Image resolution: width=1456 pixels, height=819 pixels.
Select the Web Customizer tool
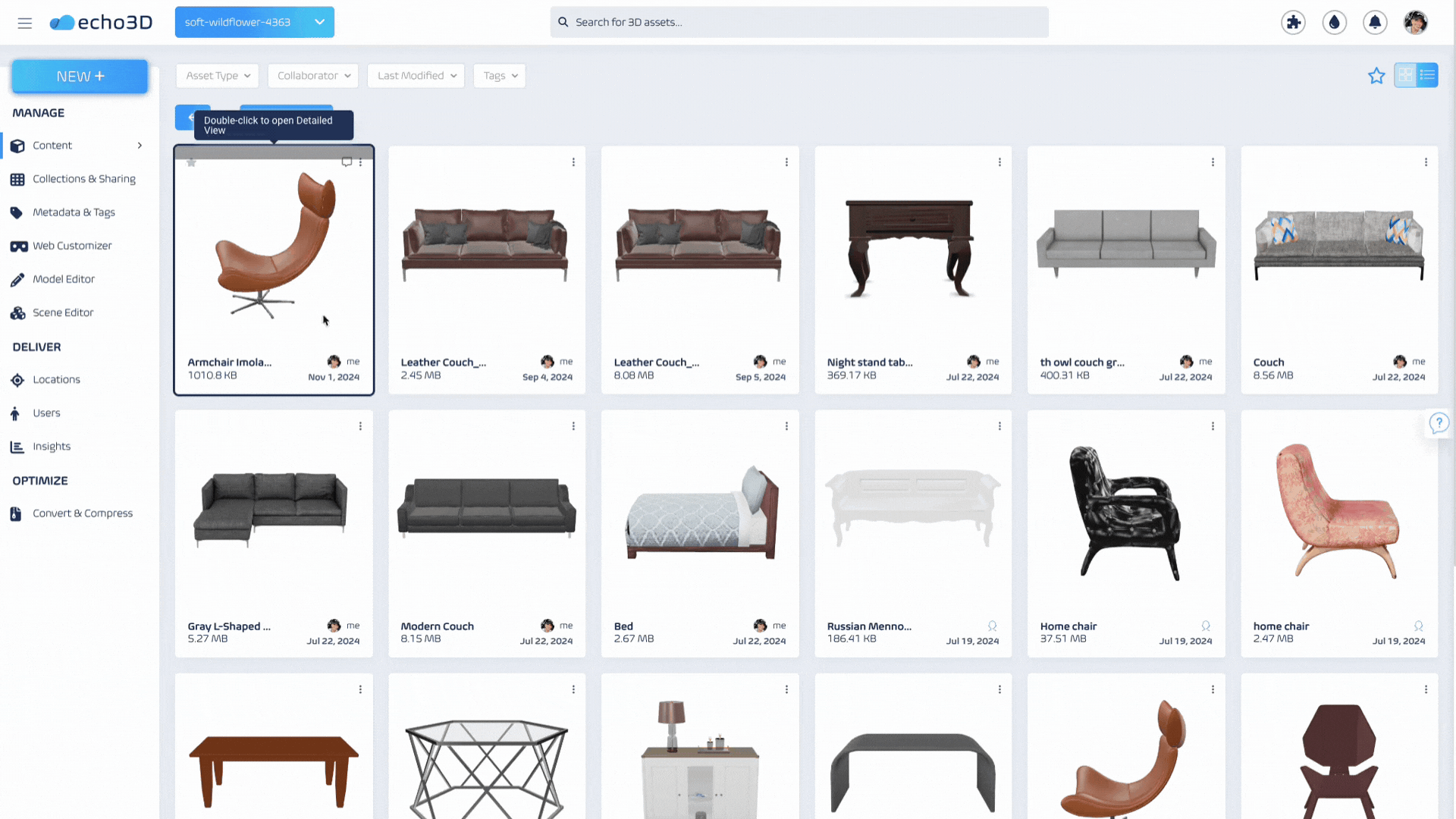72,245
